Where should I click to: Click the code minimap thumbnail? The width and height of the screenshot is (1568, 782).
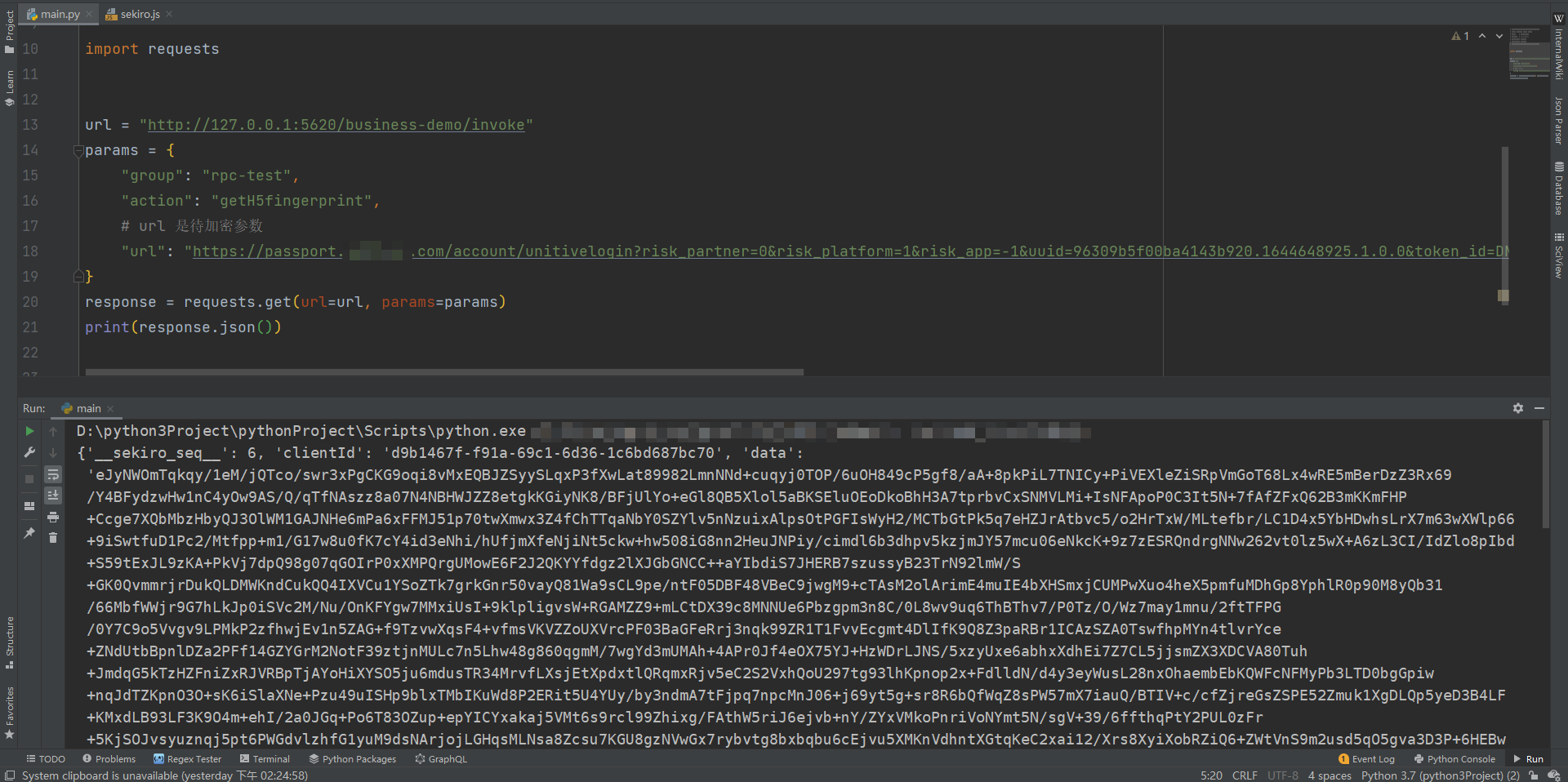[x=1529, y=54]
